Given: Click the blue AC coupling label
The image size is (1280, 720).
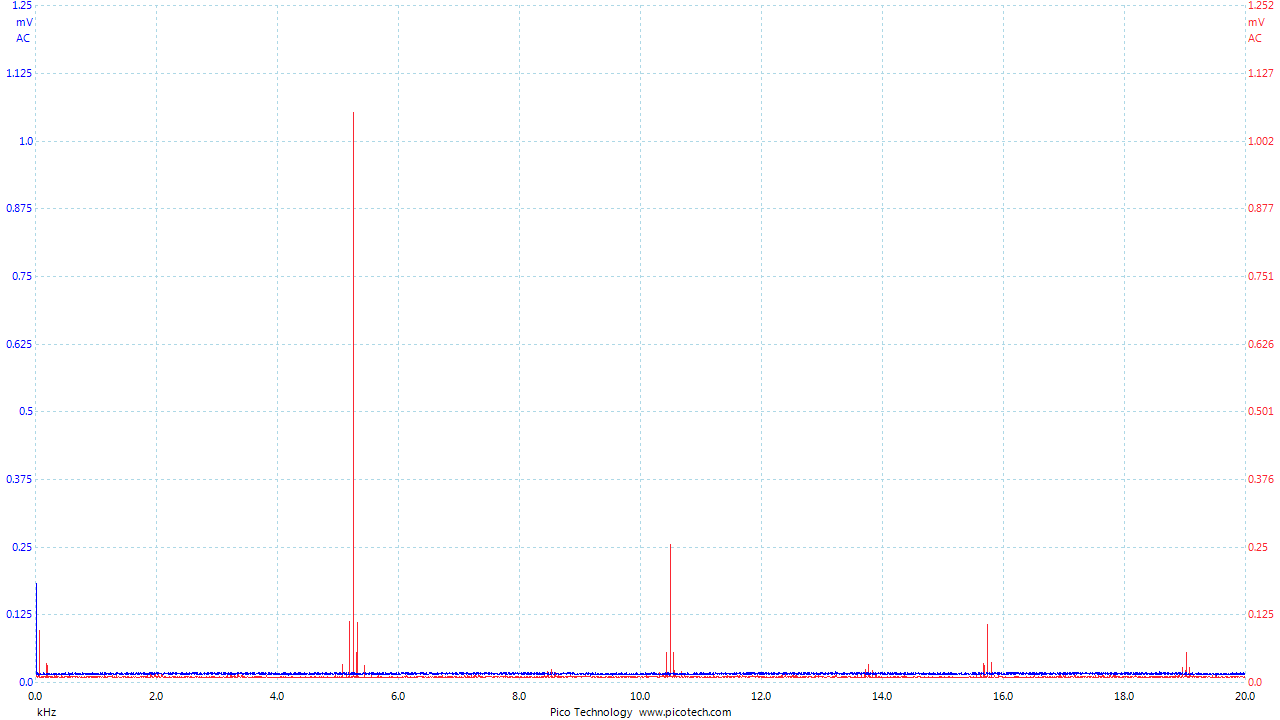Looking at the screenshot, I should (24, 38).
